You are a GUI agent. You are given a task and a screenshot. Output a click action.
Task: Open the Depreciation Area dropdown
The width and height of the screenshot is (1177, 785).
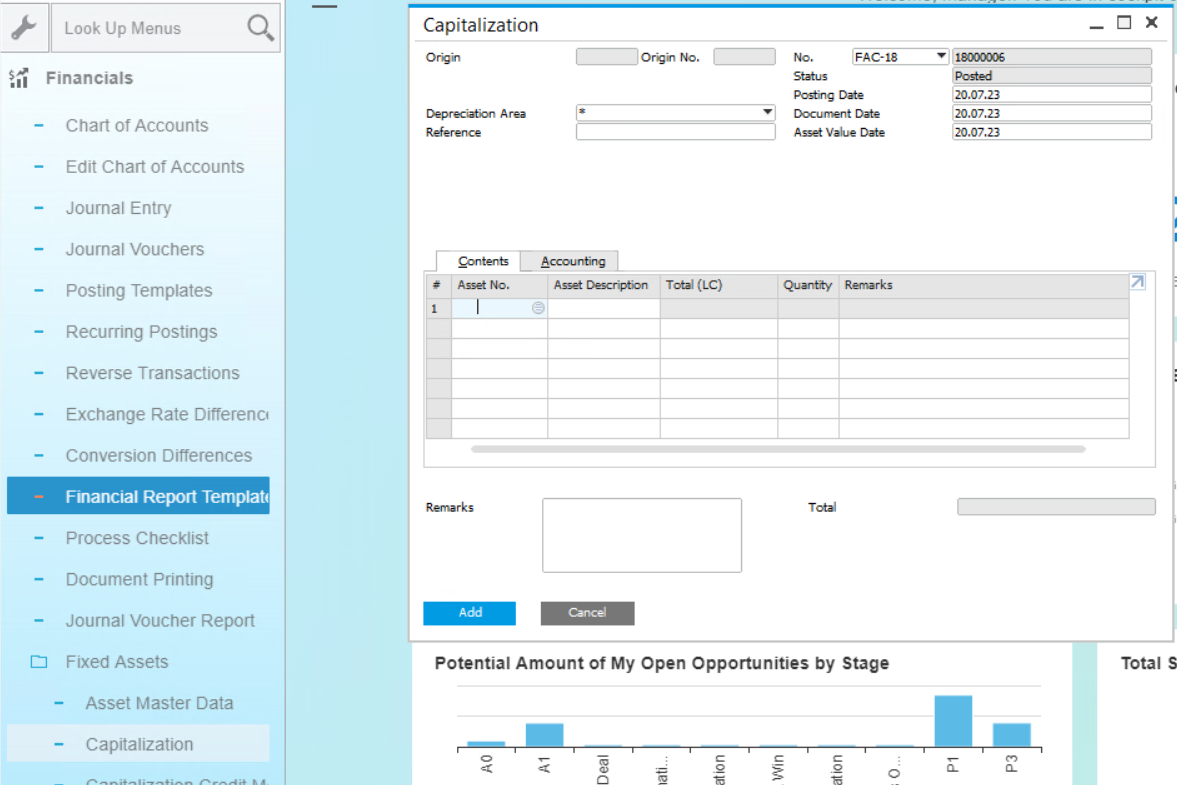tap(767, 113)
